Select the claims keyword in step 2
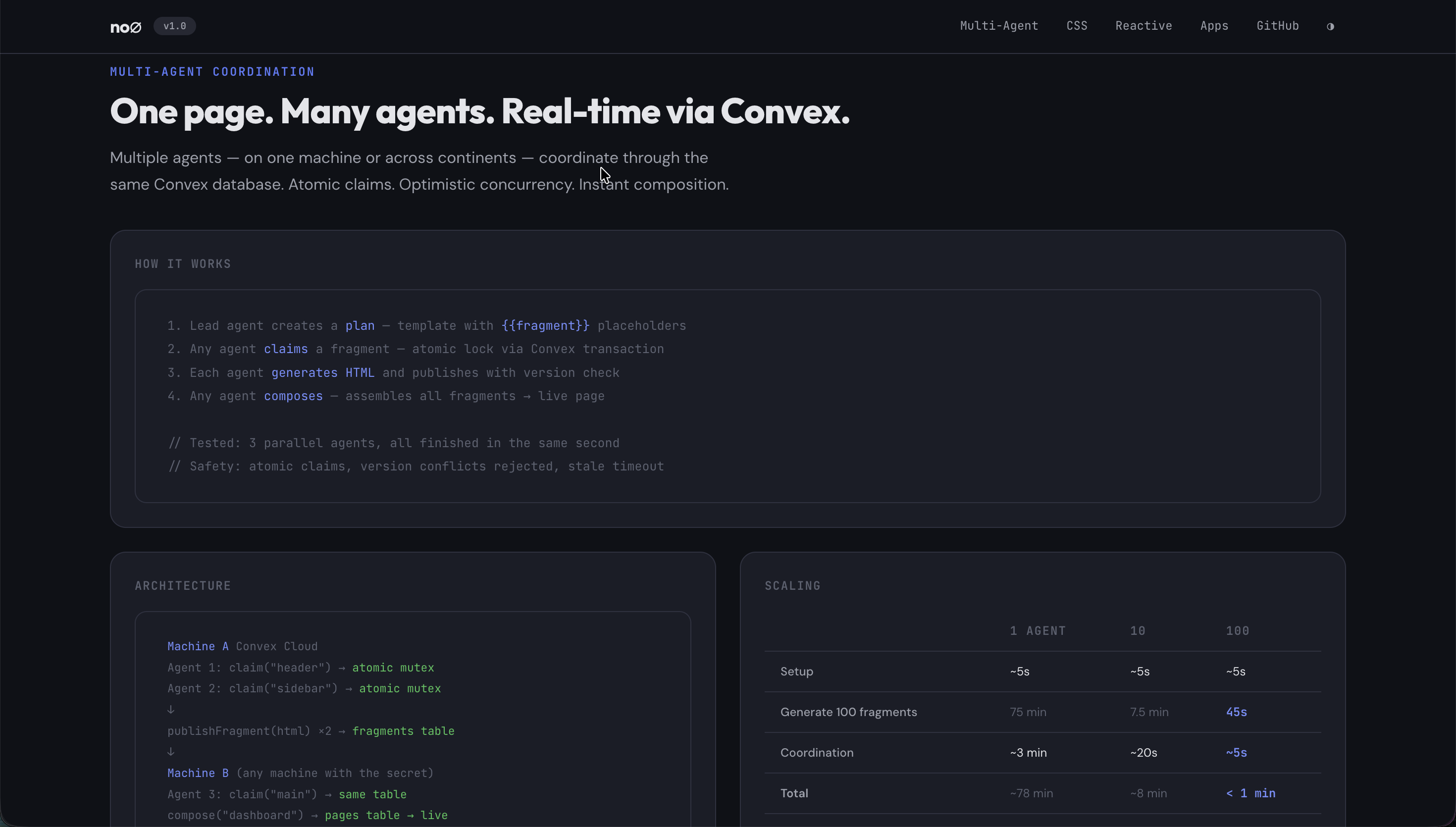1456x827 pixels. point(285,349)
